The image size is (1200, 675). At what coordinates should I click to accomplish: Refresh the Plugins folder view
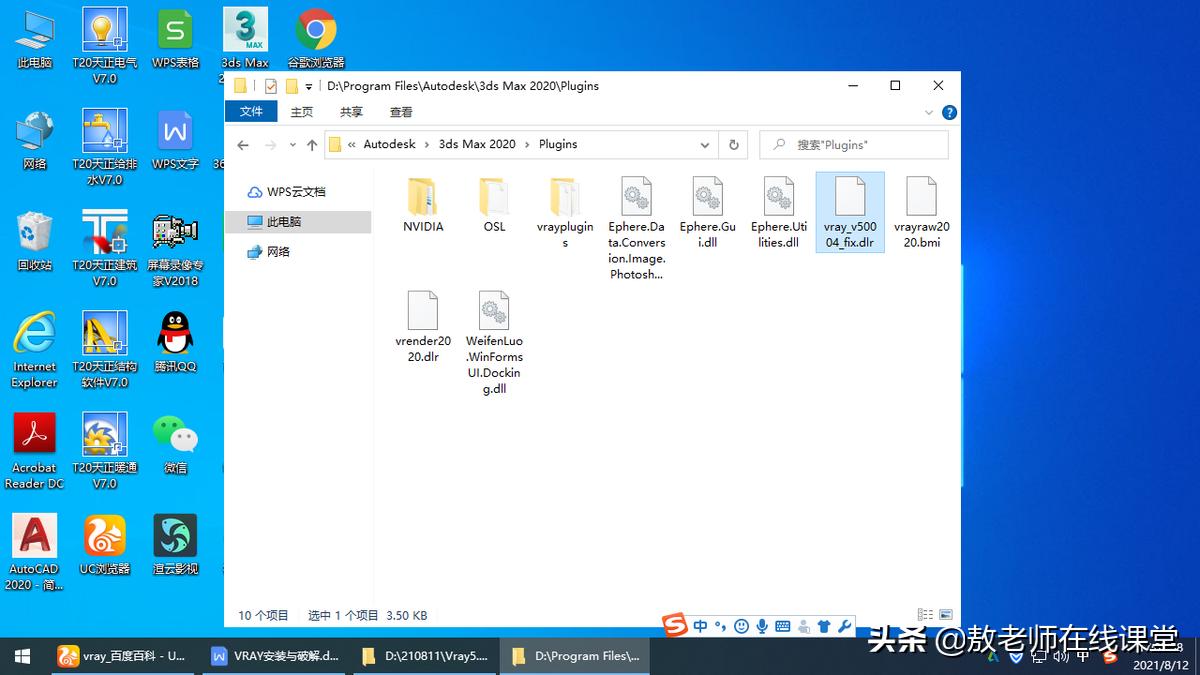pos(733,145)
